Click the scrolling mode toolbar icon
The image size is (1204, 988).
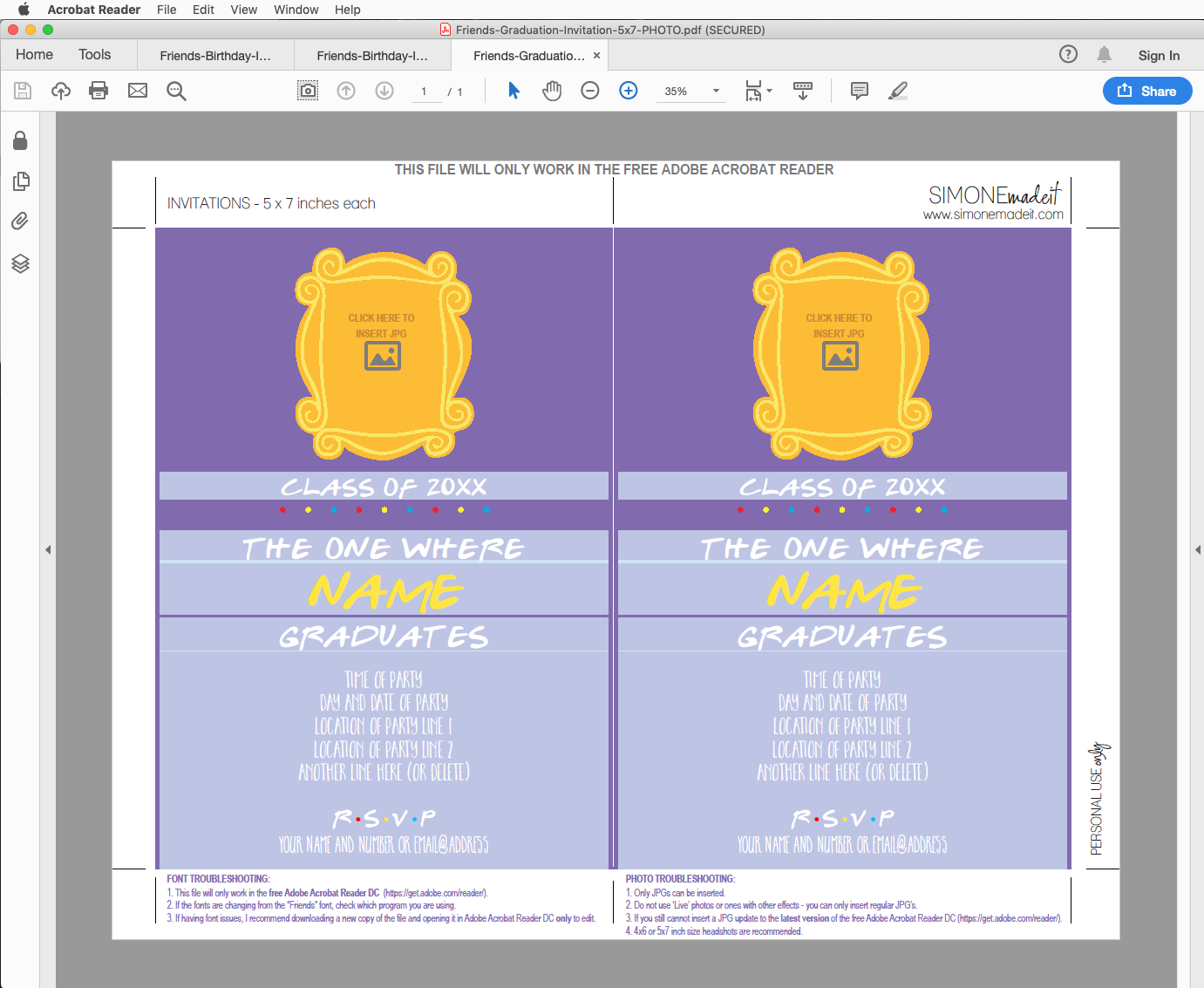[803, 91]
